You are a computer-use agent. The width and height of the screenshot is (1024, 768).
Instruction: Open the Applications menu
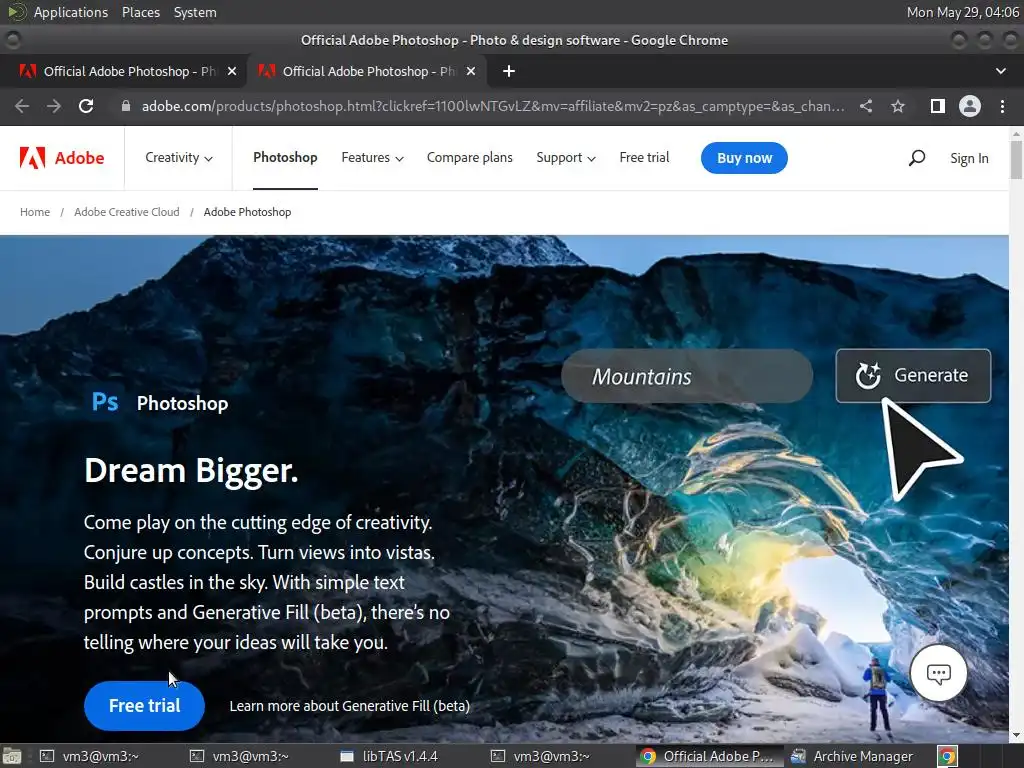[x=71, y=12]
